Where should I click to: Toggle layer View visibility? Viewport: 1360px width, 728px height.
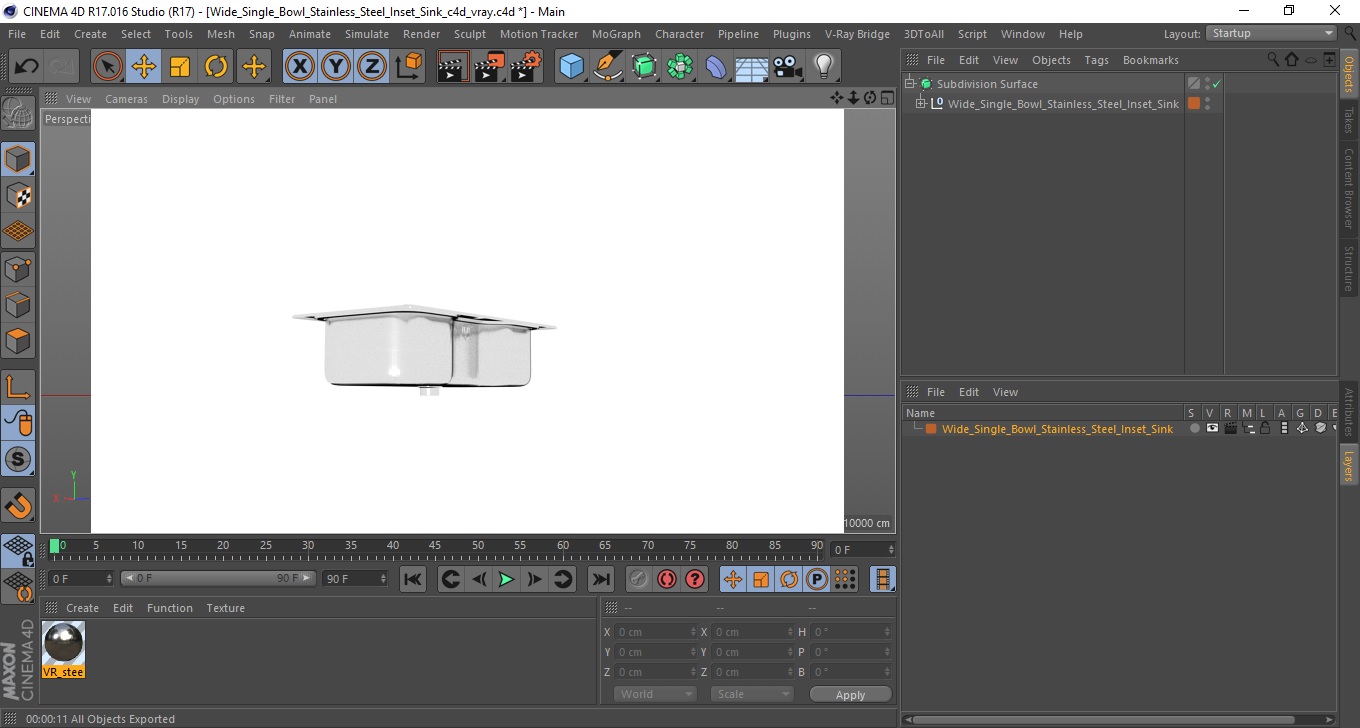coord(1212,428)
